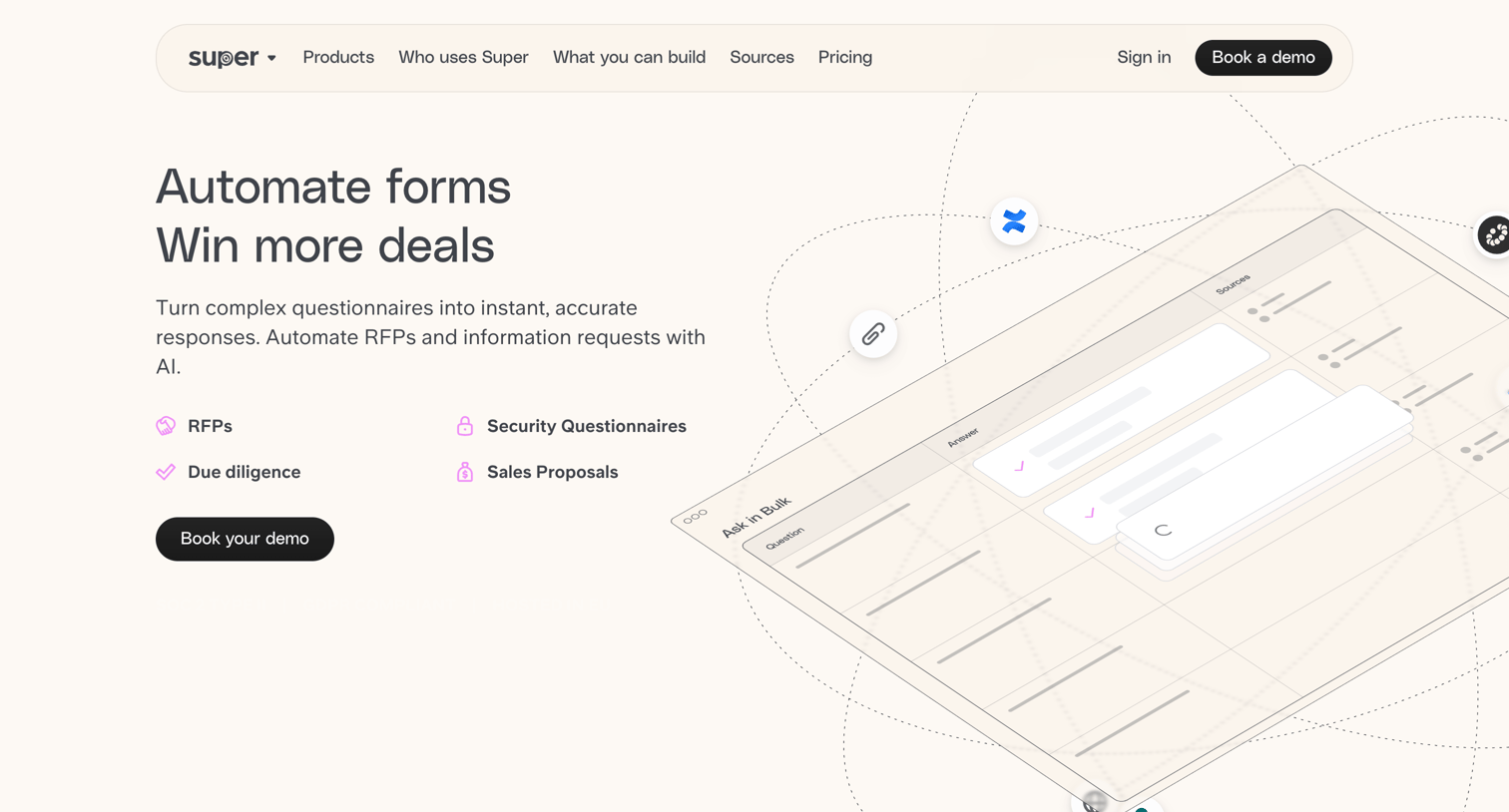The height and width of the screenshot is (812, 1509).
Task: Click the Sources column header in illustration
Action: (x=1234, y=285)
